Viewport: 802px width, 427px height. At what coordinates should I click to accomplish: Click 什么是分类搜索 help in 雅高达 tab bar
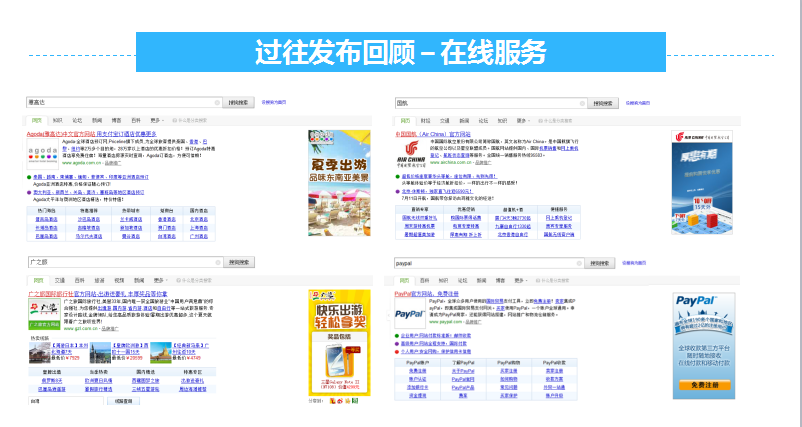point(190,121)
